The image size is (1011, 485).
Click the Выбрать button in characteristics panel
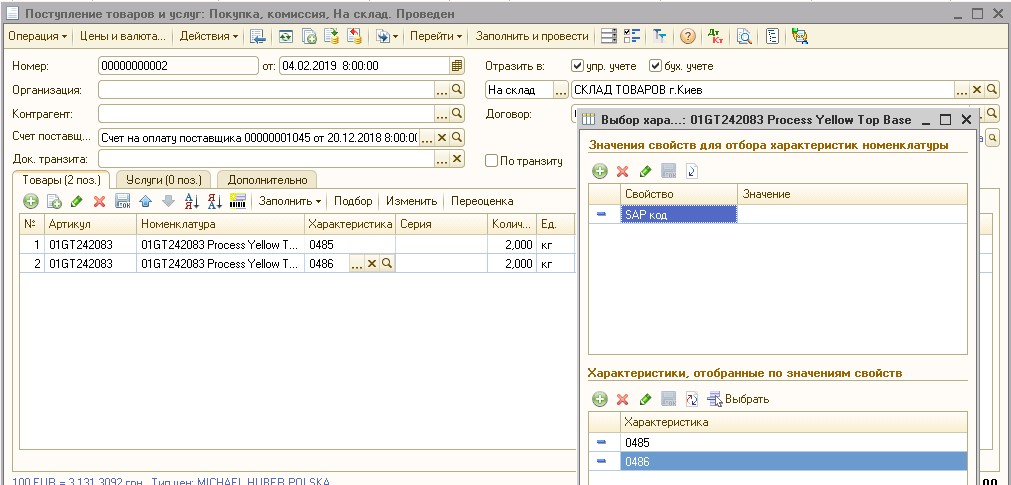[x=740, y=399]
